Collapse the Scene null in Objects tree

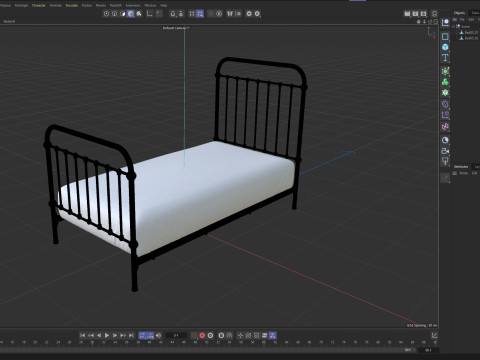coord(454,26)
